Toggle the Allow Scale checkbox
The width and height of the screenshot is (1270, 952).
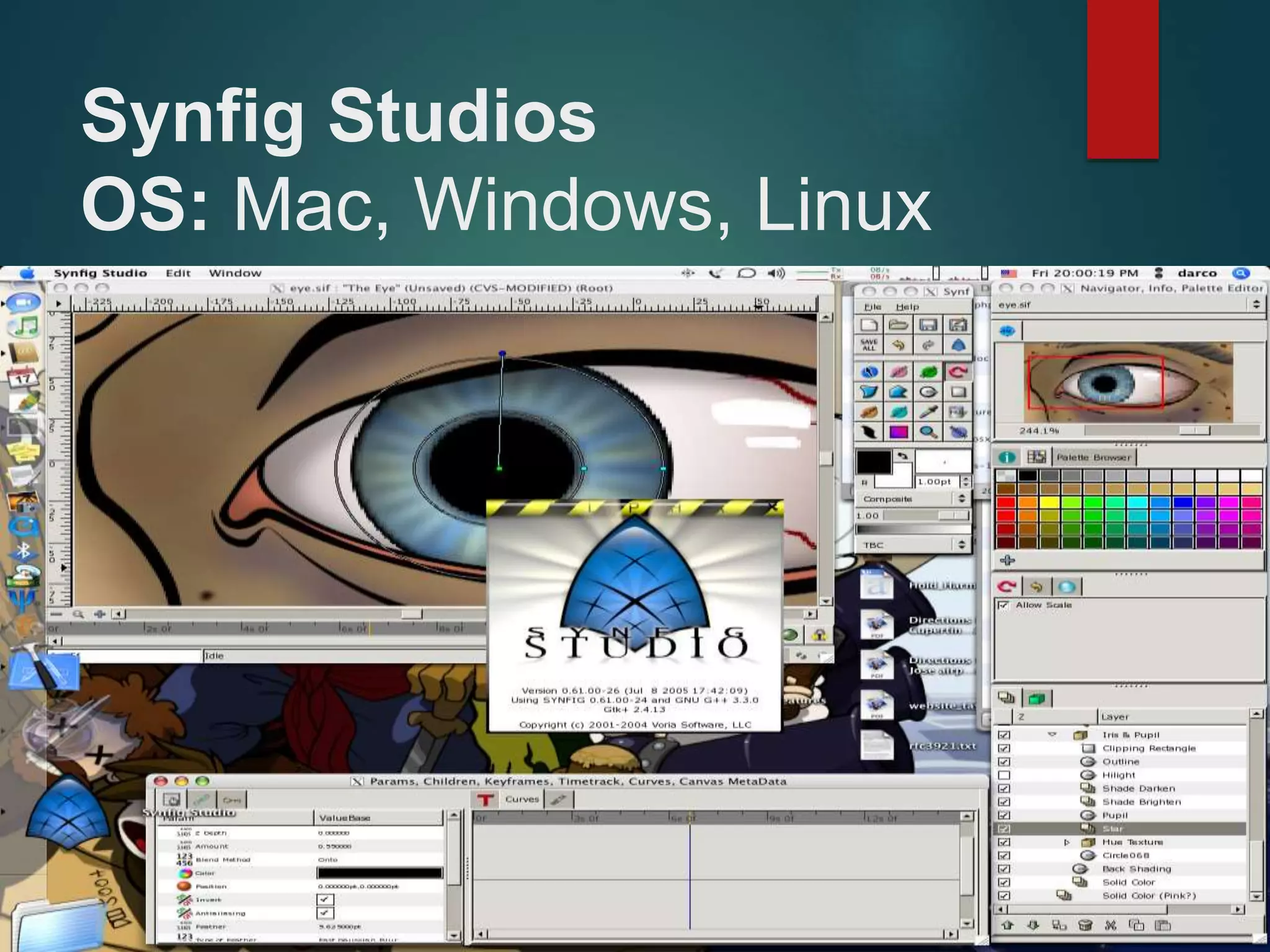coord(1003,605)
